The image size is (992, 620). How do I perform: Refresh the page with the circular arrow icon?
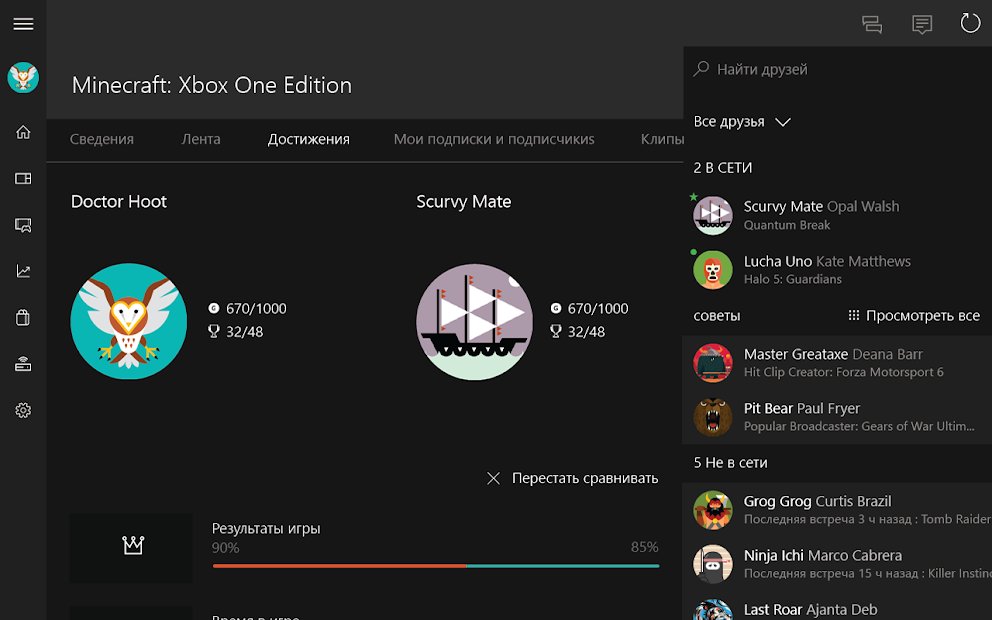(x=970, y=24)
